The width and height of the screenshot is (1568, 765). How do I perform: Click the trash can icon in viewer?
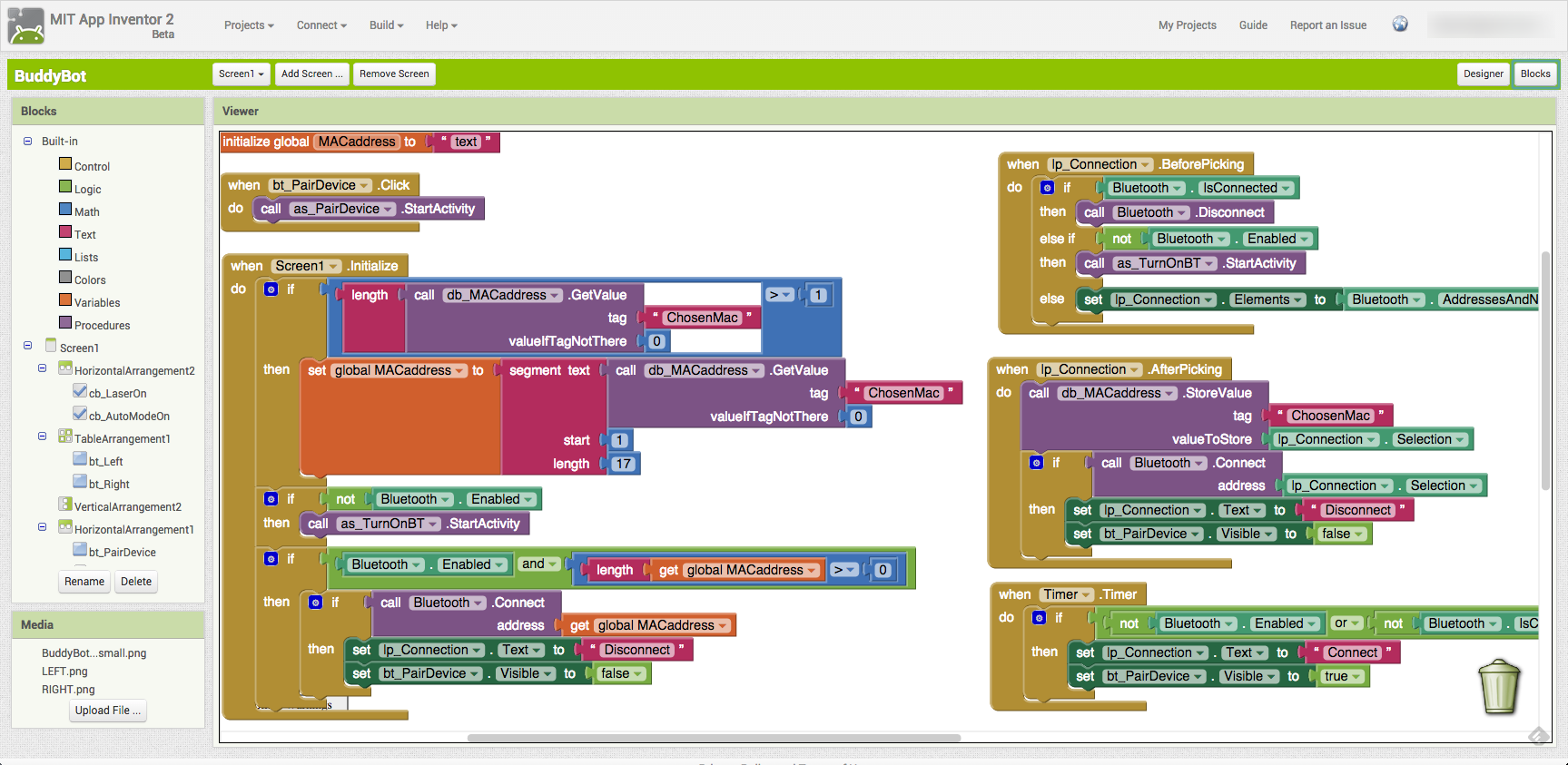click(1499, 687)
